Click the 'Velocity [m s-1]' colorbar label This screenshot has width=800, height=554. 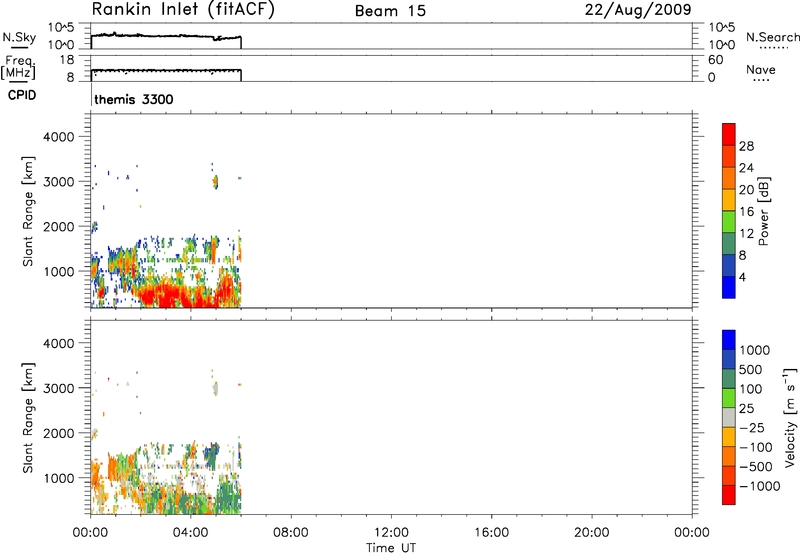[x=789, y=417]
